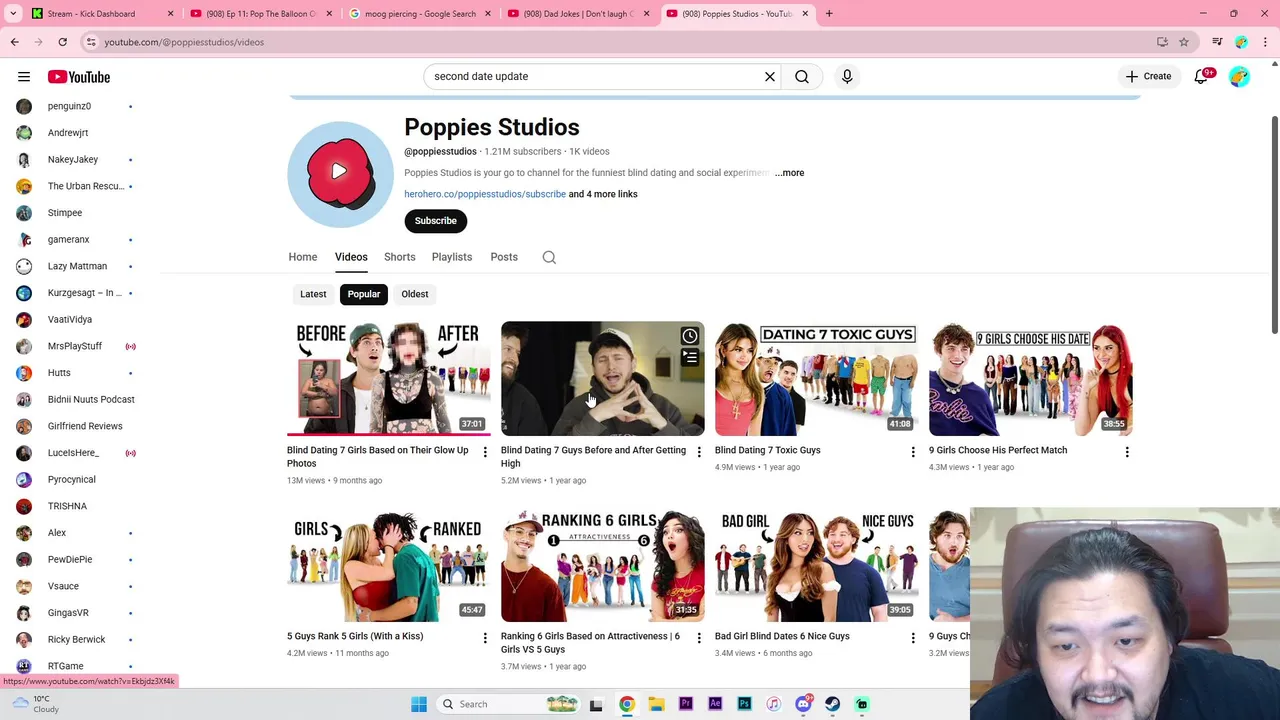Viewport: 1280px width, 720px height.
Task: Select the Popular sort chip
Action: click(x=364, y=294)
